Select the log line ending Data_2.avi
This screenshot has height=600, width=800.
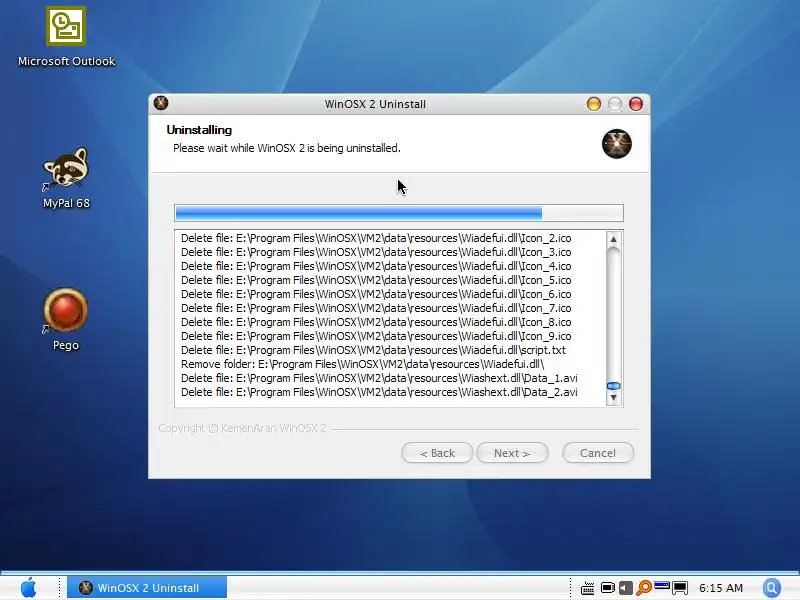pos(379,392)
